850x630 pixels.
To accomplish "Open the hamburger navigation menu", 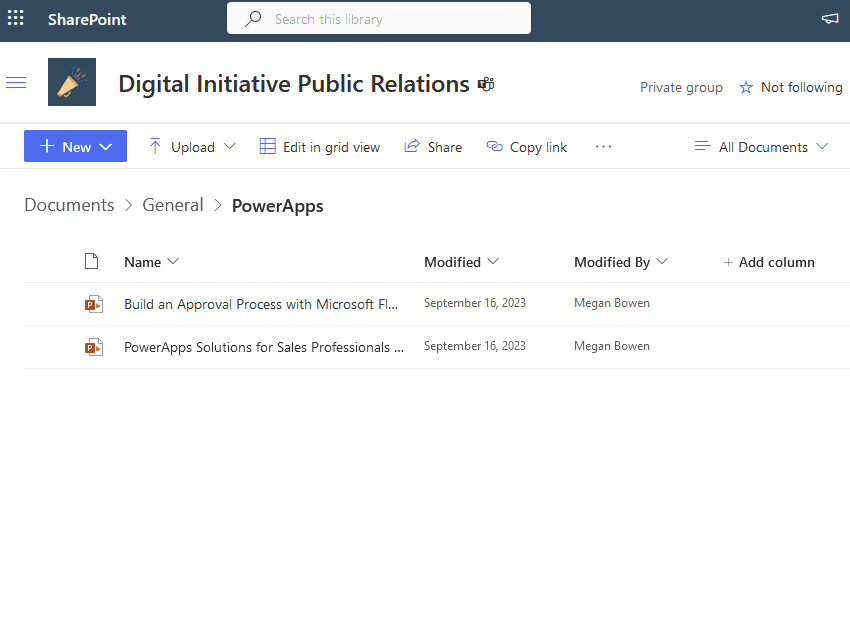I will point(16,83).
